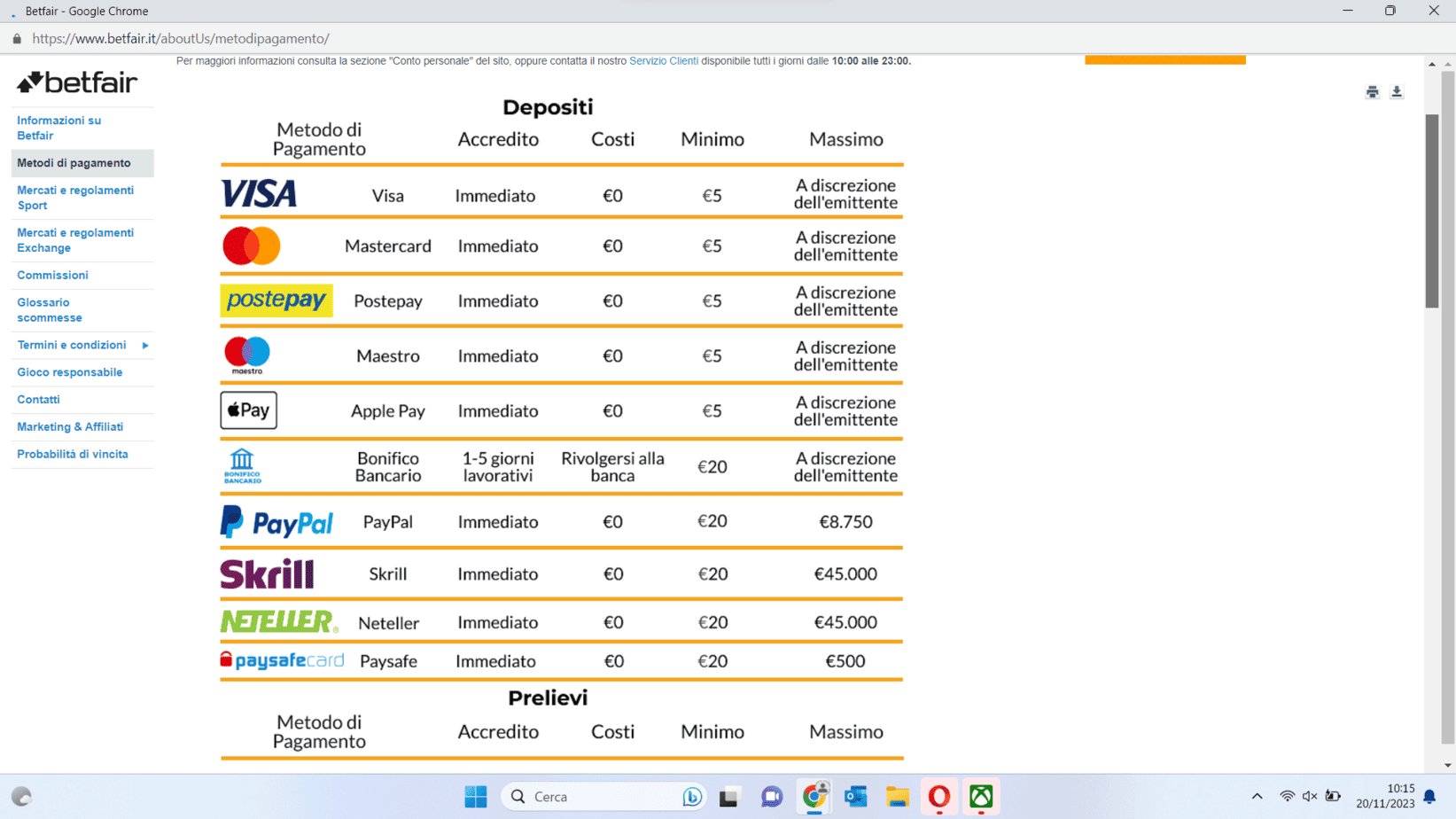Open Mercati e regolamenti Exchange
The image size is (1456, 819).
coord(75,240)
